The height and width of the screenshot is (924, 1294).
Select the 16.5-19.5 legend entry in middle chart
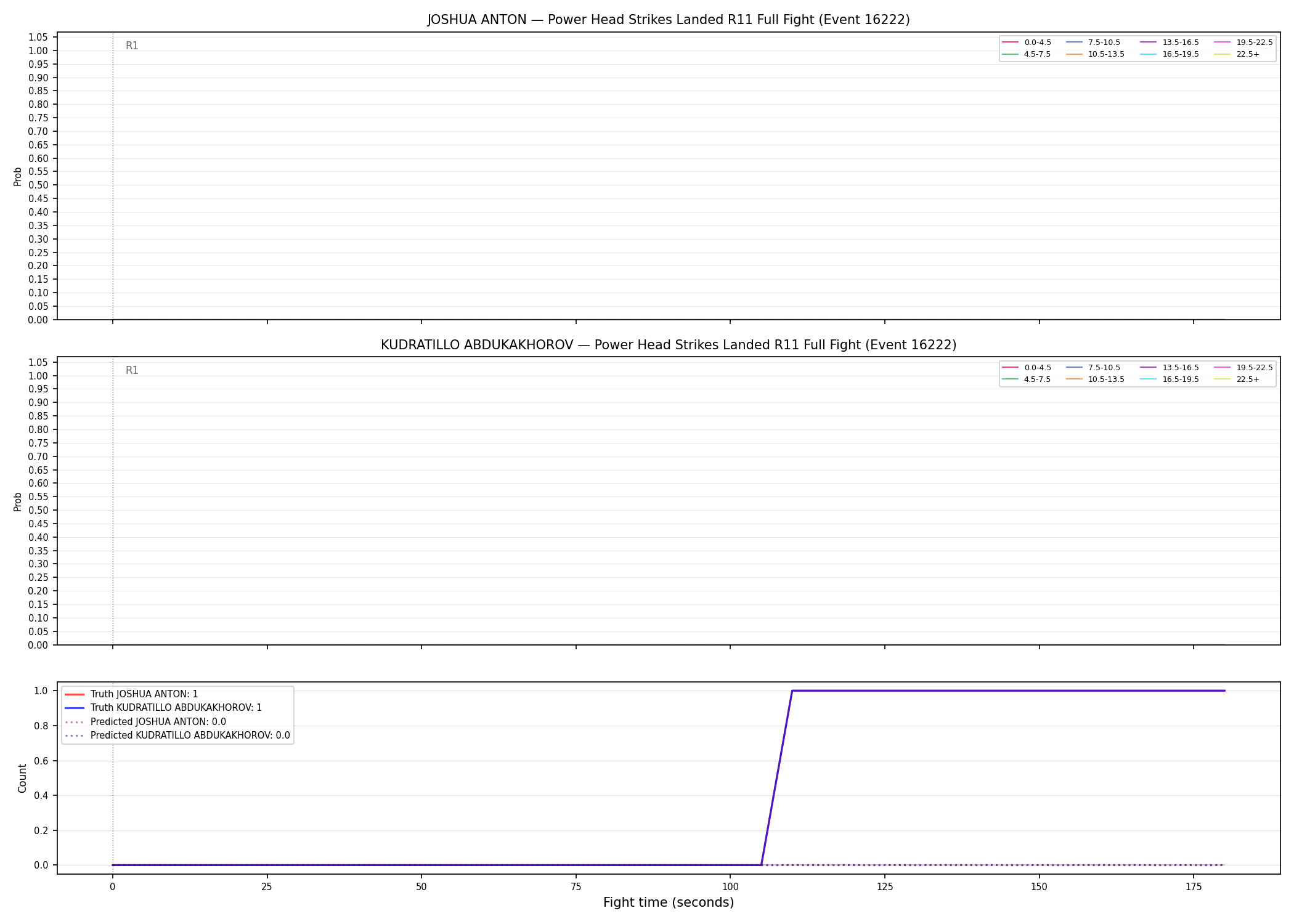point(1170,379)
